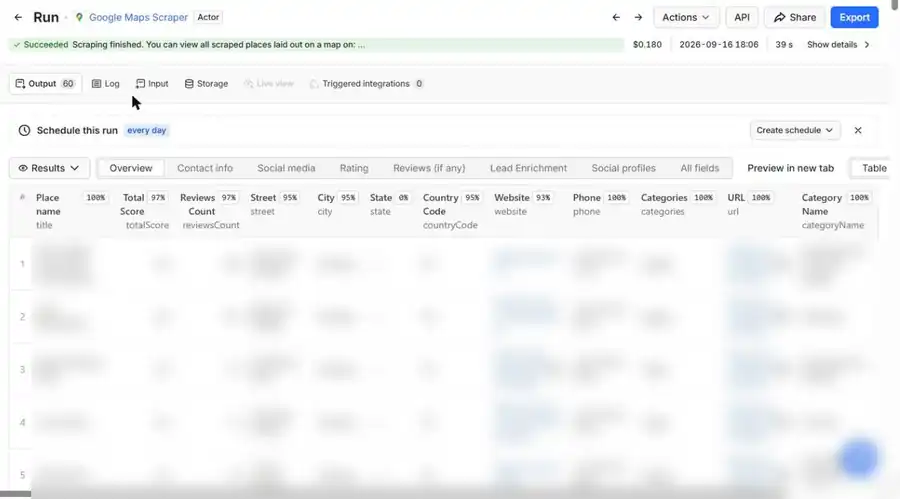Open the Live view tab
The width and height of the screenshot is (900, 499).
click(x=269, y=83)
